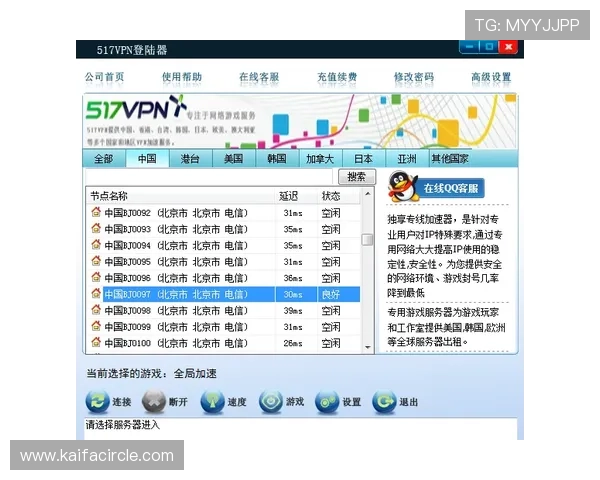The width and height of the screenshot is (600, 480).
Task: Select node 中国BJ0098 row
Action: click(x=224, y=310)
